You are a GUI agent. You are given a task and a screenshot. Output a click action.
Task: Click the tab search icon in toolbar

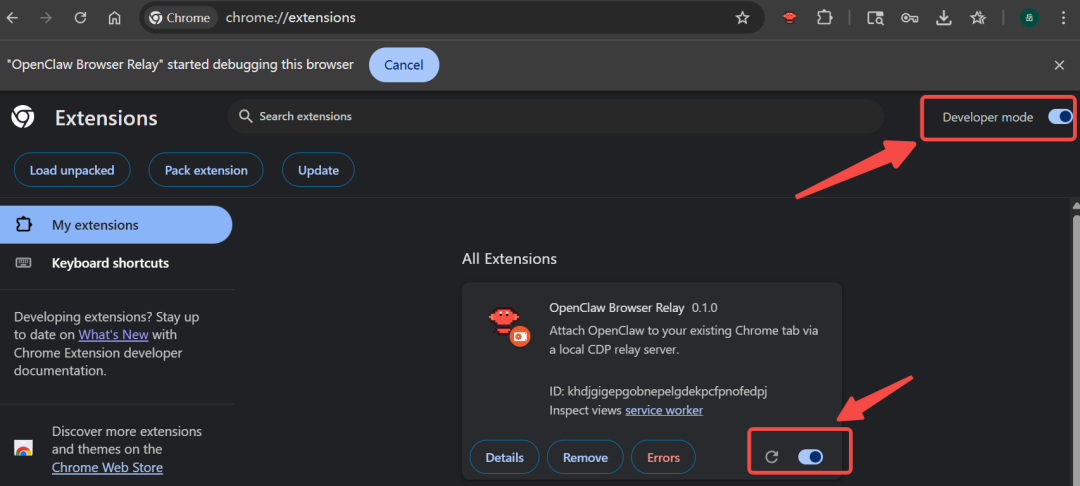[875, 18]
